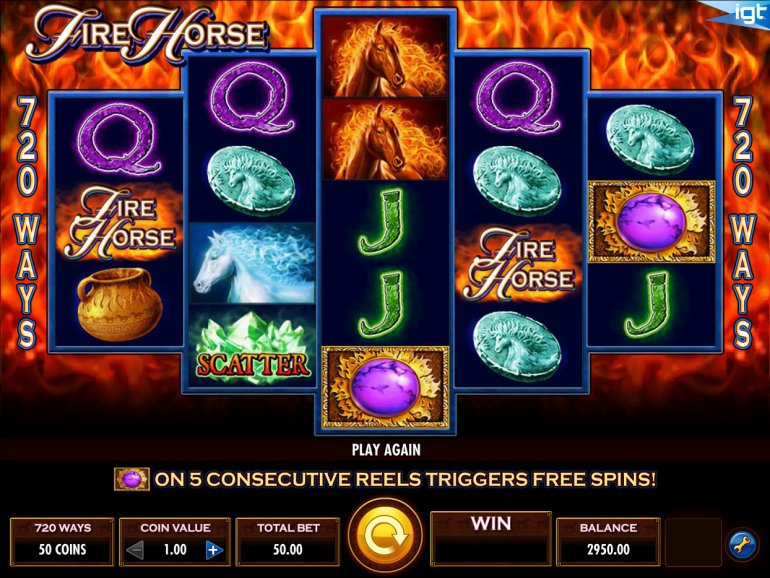Click the Total Bet 50.00 box
The width and height of the screenshot is (770, 578).
coord(288,541)
